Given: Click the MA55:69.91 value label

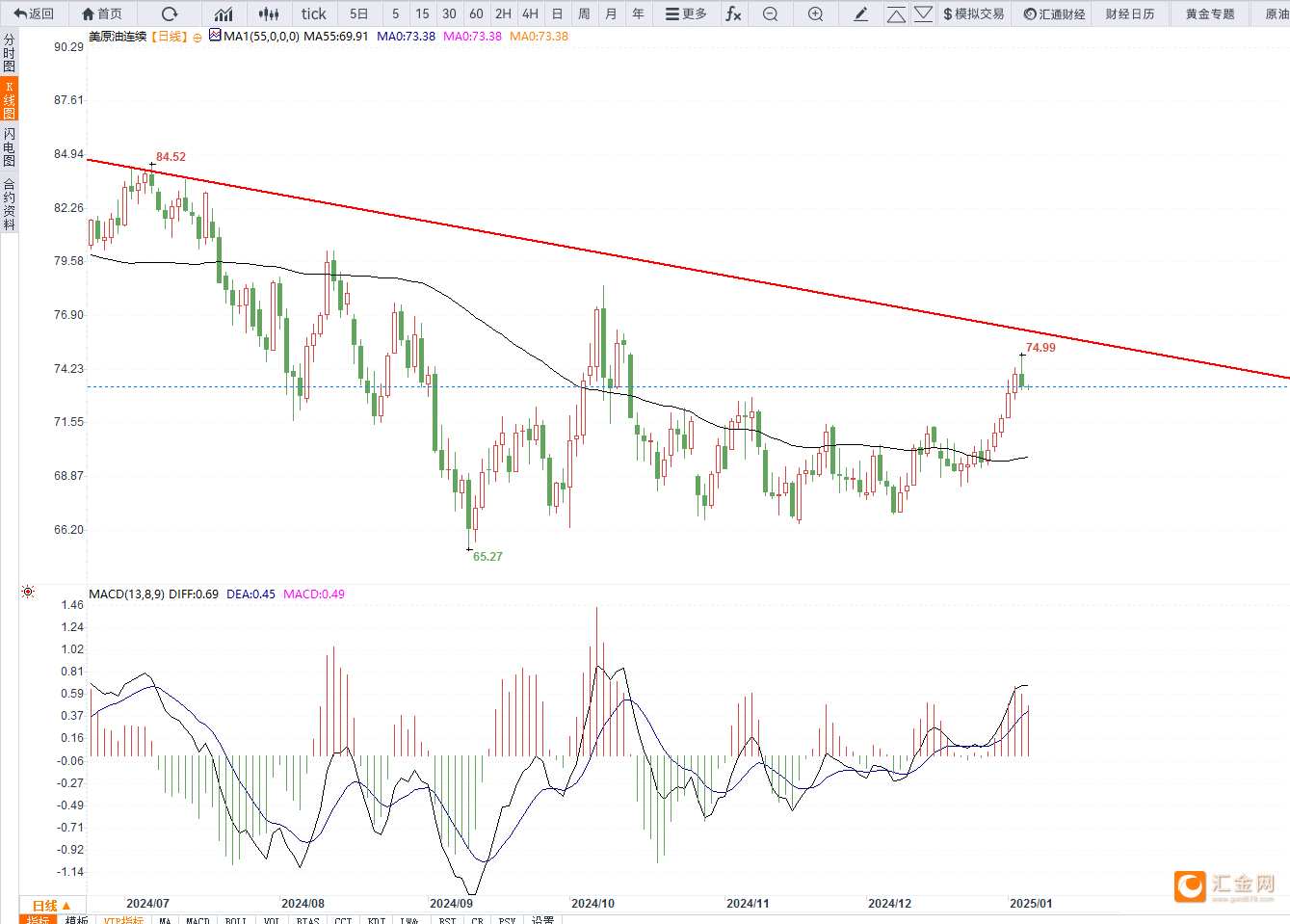Looking at the screenshot, I should (x=335, y=37).
